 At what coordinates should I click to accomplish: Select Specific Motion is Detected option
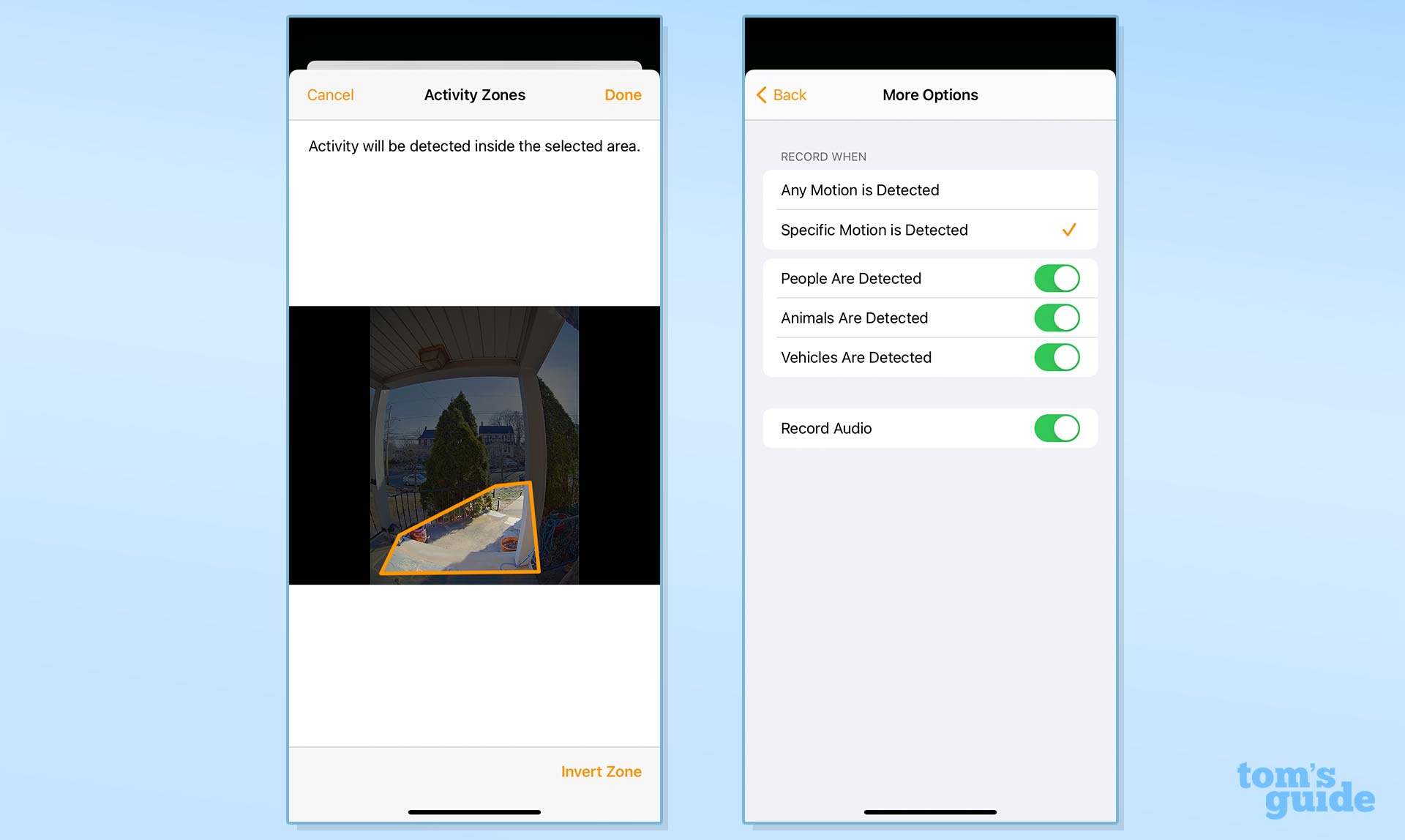pyautogui.click(x=929, y=230)
